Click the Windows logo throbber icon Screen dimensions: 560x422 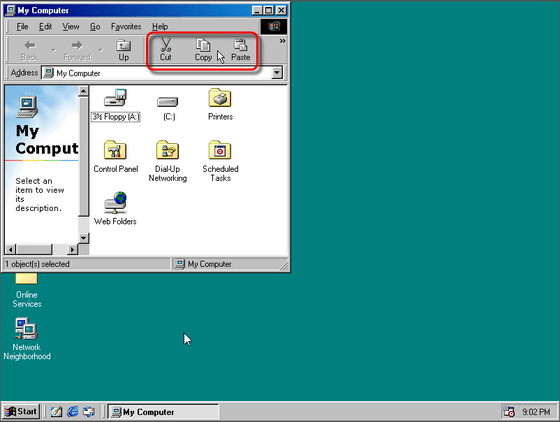(274, 27)
